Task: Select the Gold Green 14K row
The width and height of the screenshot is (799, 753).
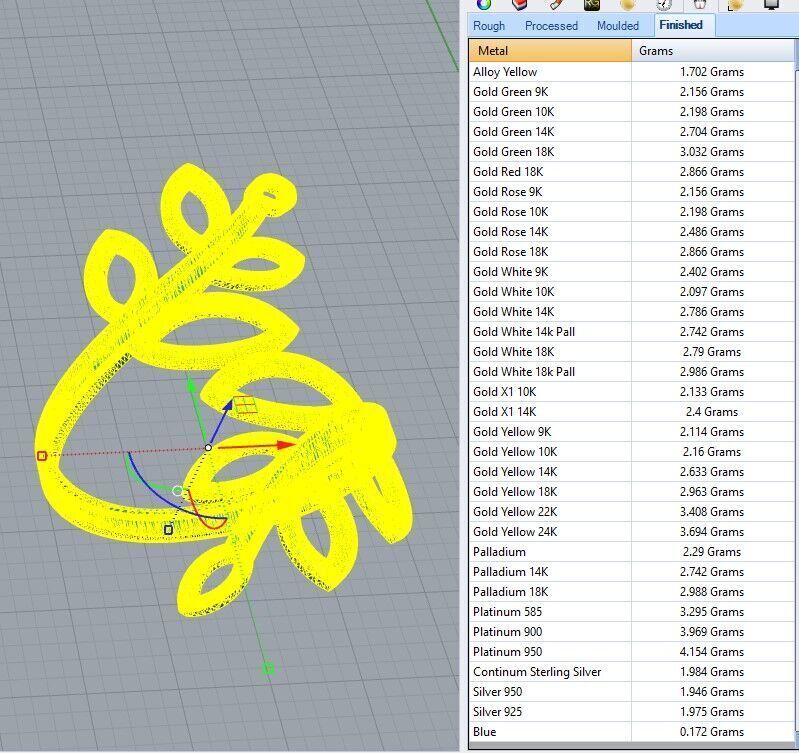Action: 631,131
